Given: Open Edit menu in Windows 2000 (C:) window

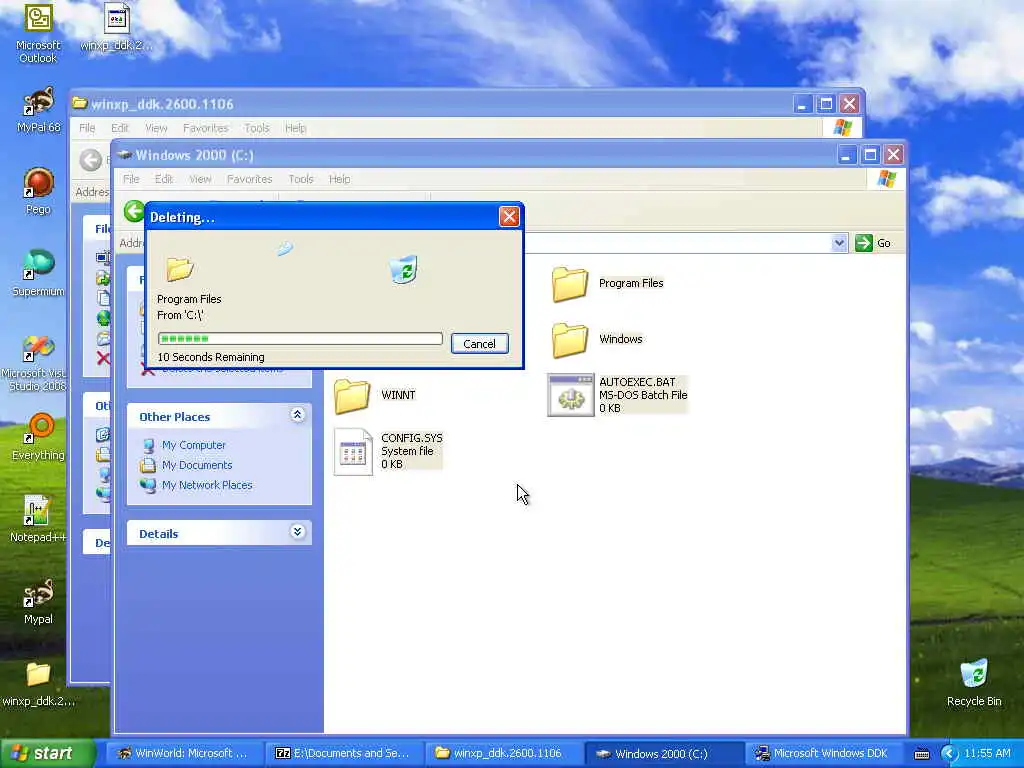Looking at the screenshot, I should coord(163,179).
